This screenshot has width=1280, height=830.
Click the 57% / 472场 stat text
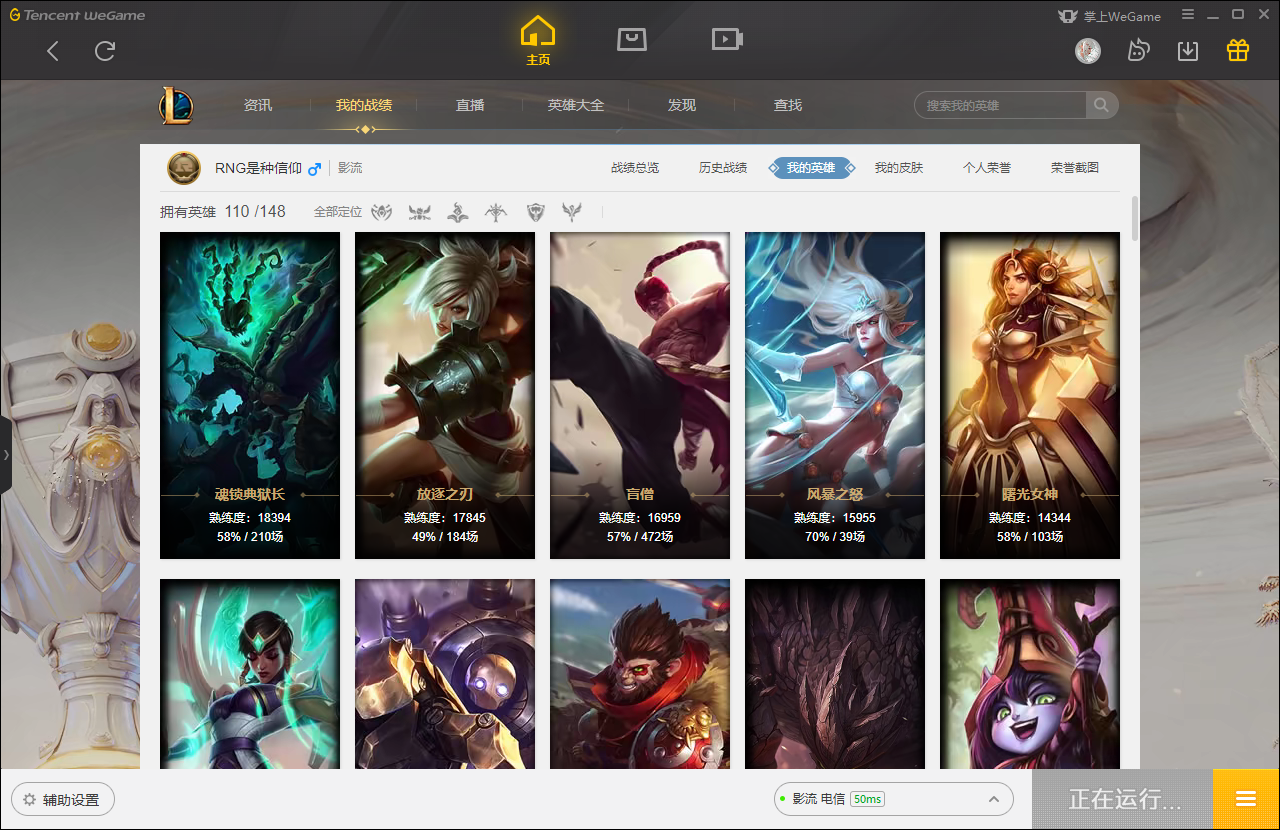point(640,537)
